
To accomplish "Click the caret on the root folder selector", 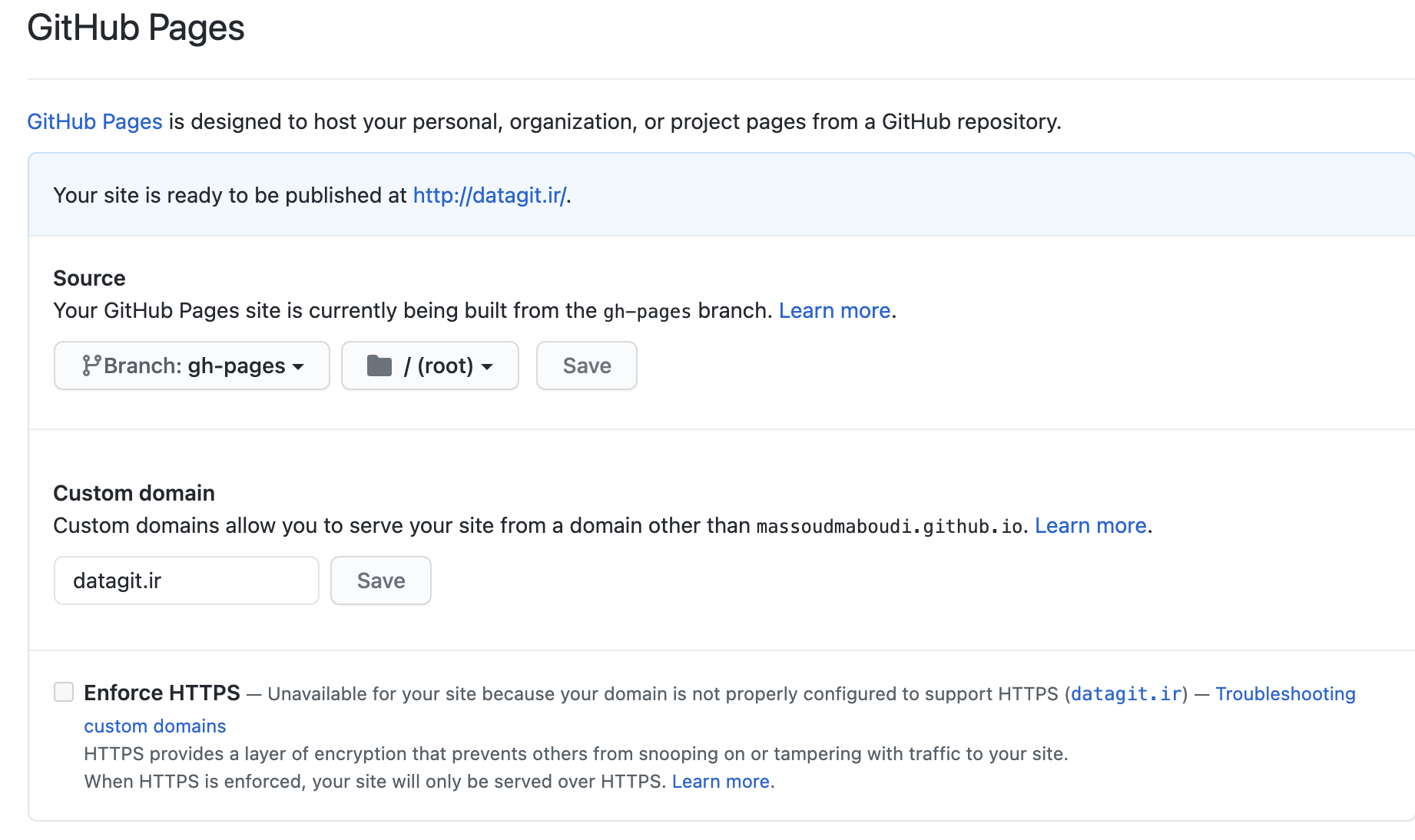I will click(x=489, y=367).
